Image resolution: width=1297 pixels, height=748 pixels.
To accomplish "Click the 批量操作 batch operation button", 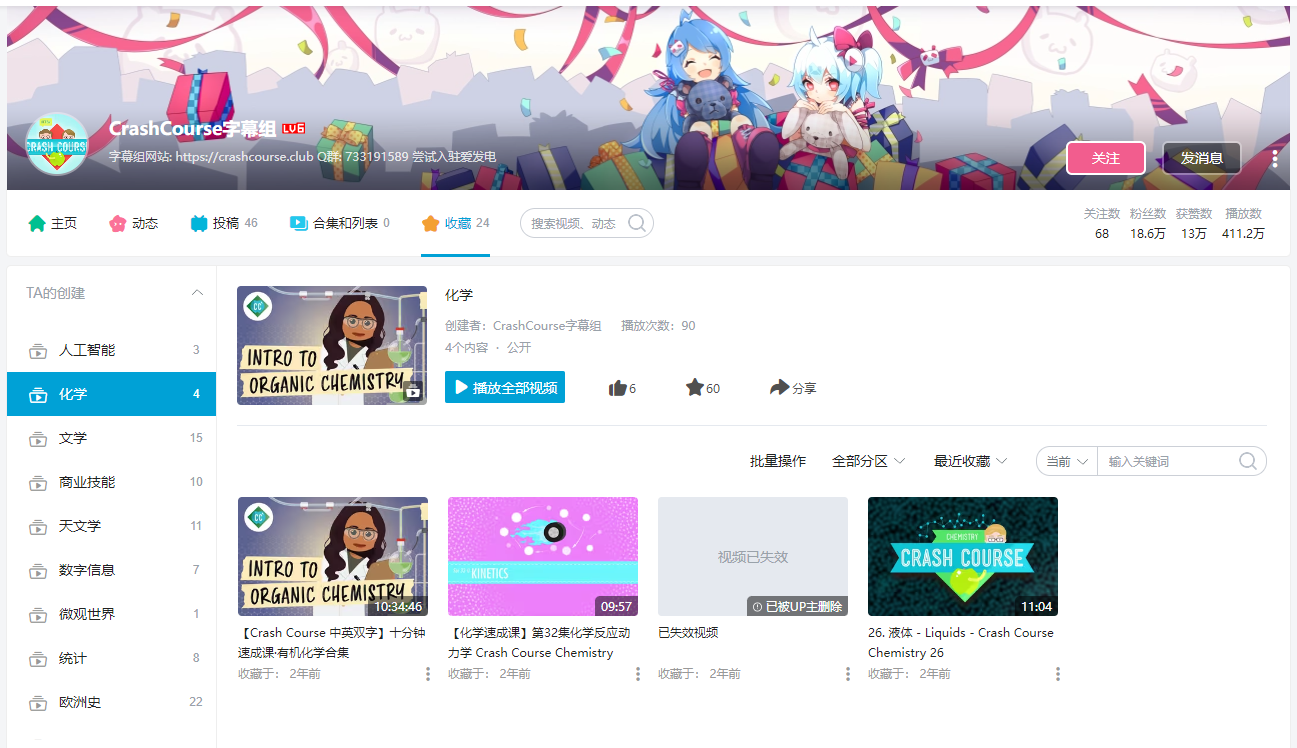I will pos(778,461).
